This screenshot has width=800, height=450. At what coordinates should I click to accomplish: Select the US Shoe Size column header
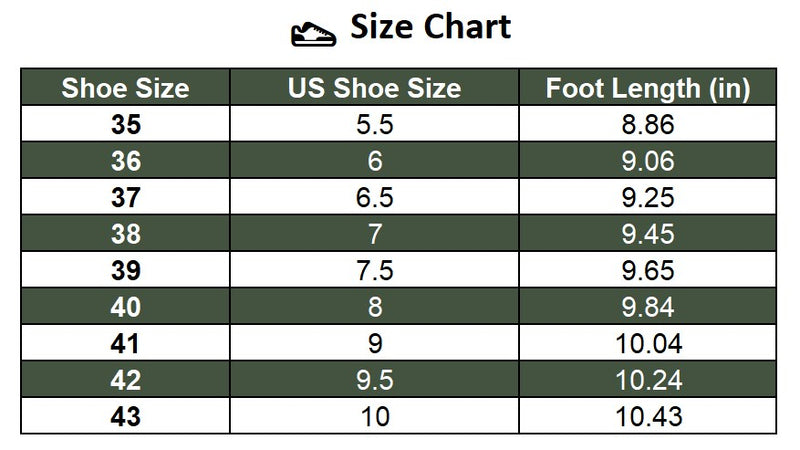pyautogui.click(x=374, y=88)
